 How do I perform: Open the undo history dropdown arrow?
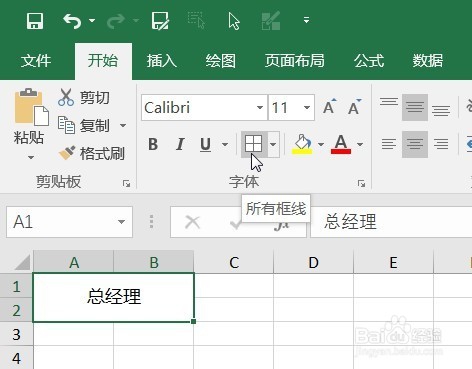[92, 21]
